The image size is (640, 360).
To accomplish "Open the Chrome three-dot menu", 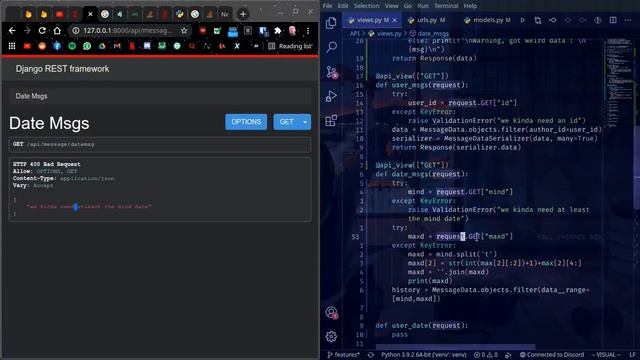I will pyautogui.click(x=308, y=31).
